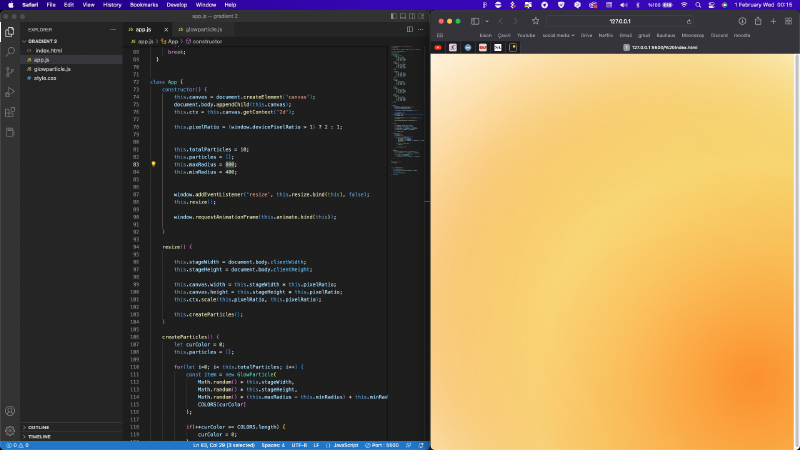Open the YouTube pinned tab in Safari
Screen dimensions: 800x450
438,47
